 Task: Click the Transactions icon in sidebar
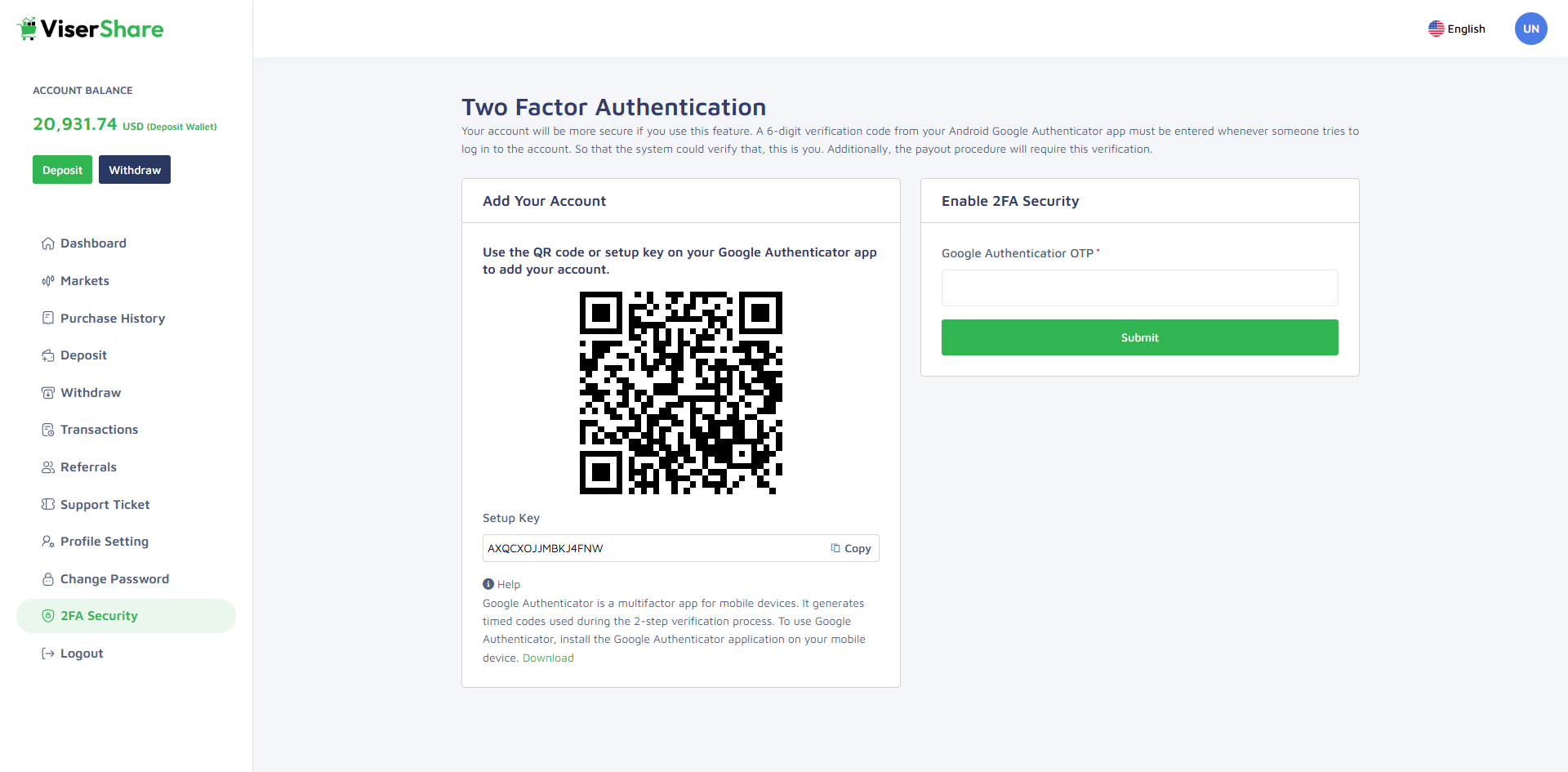pos(48,430)
